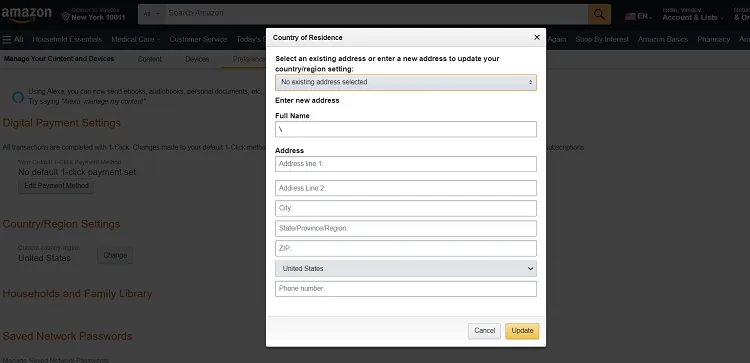Switch to the Devices tab

click(197, 59)
